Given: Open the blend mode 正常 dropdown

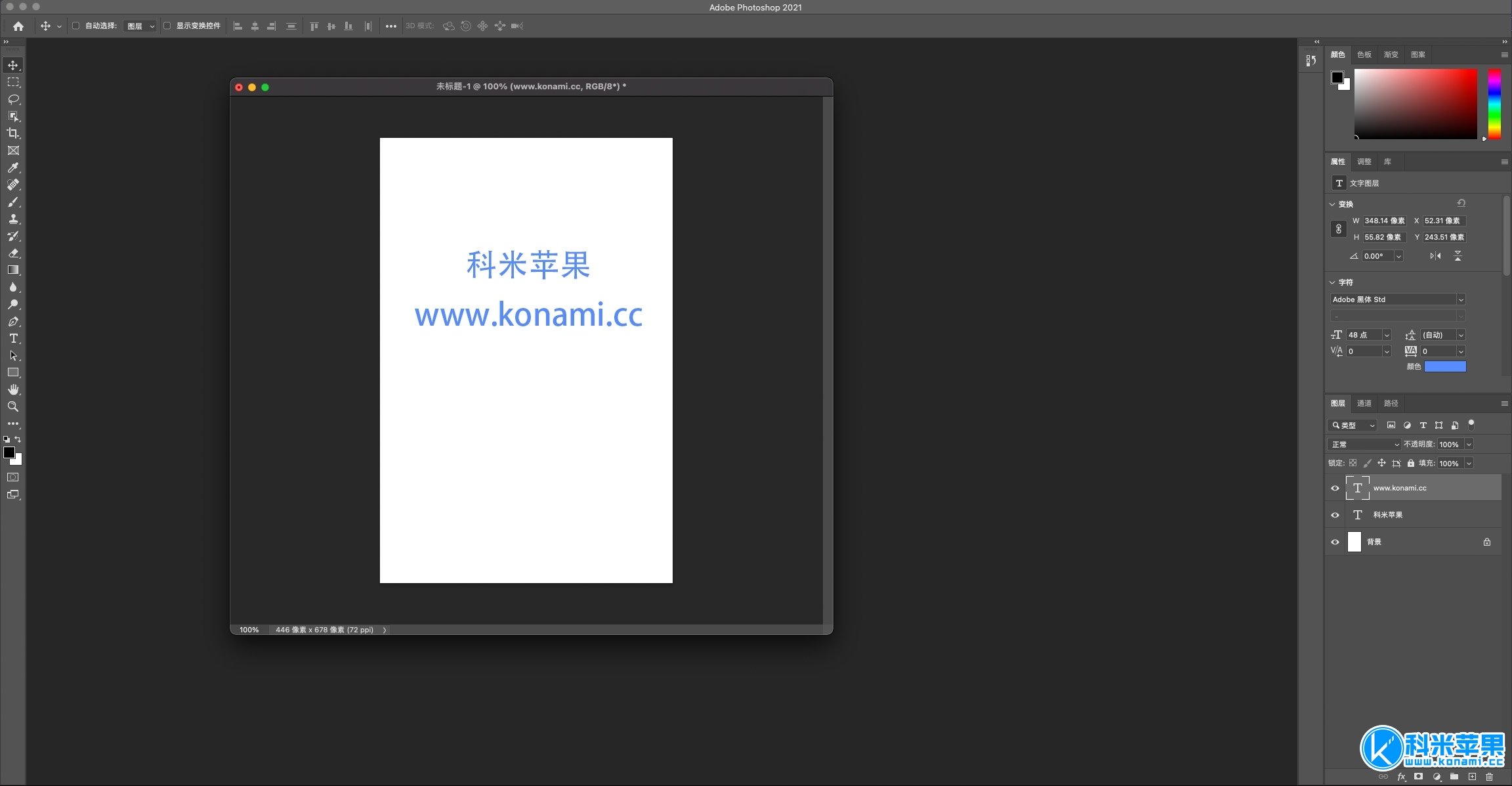Looking at the screenshot, I should [1364, 445].
